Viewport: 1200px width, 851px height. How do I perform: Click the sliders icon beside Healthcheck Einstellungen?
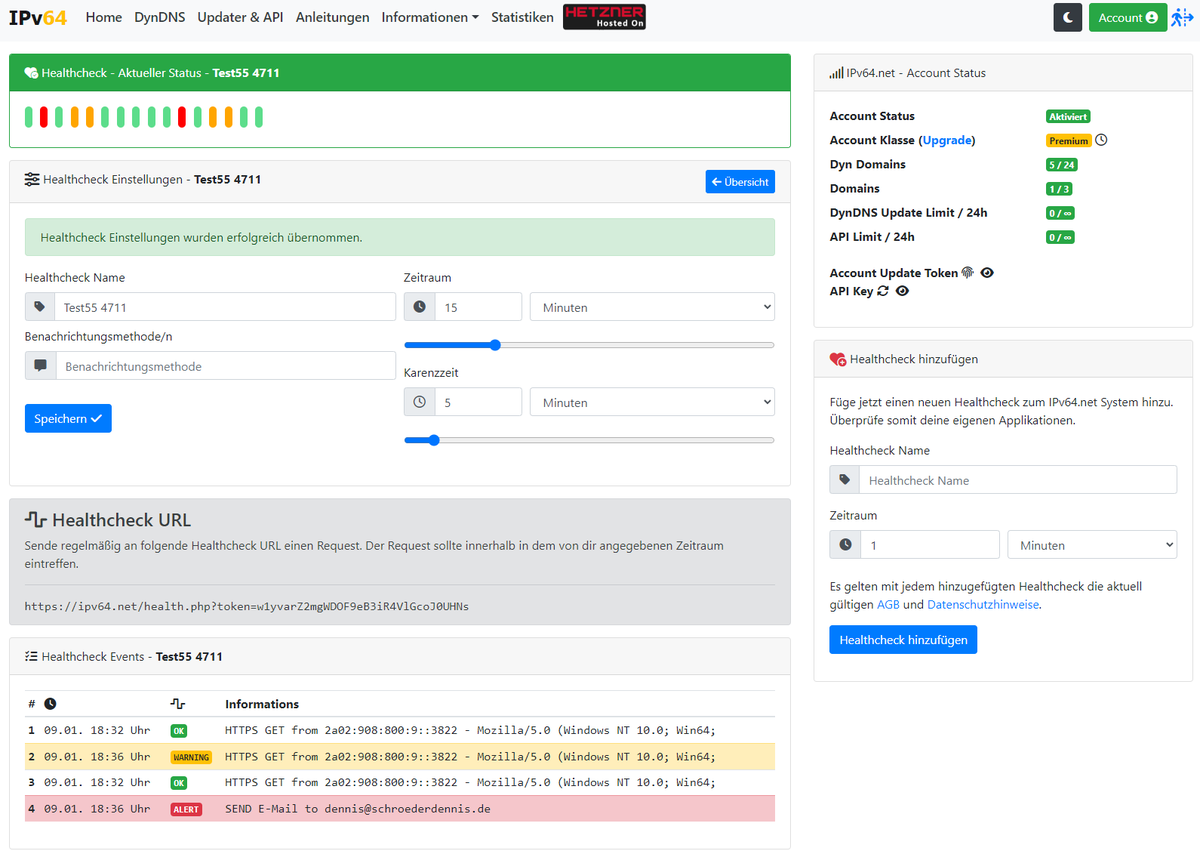pyautogui.click(x=32, y=180)
